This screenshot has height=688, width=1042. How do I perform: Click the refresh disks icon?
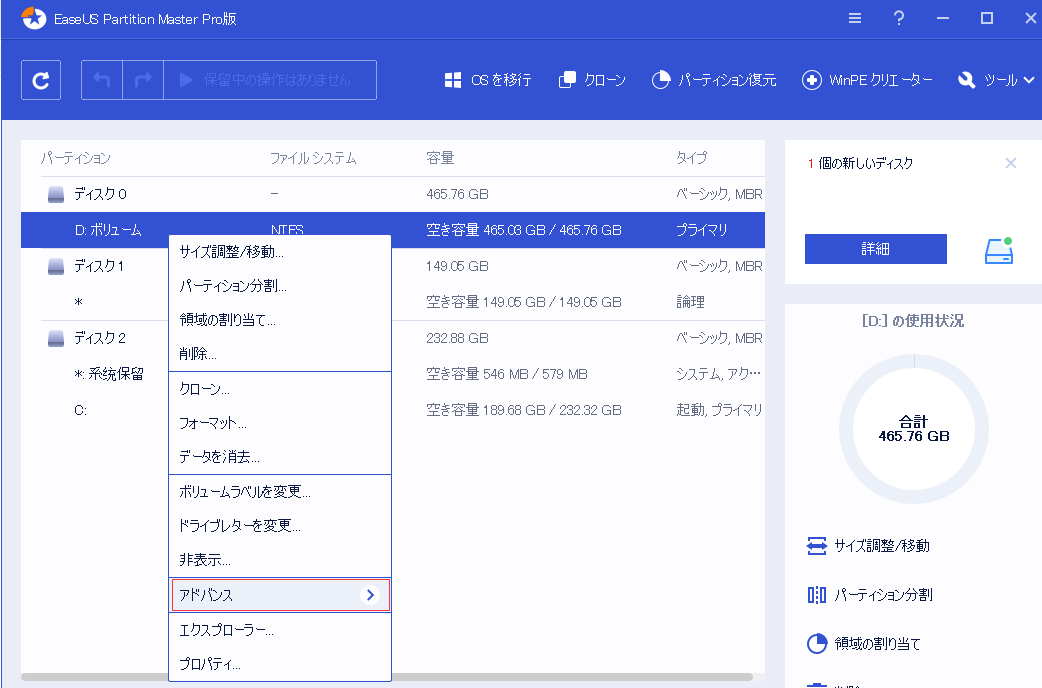[40, 79]
